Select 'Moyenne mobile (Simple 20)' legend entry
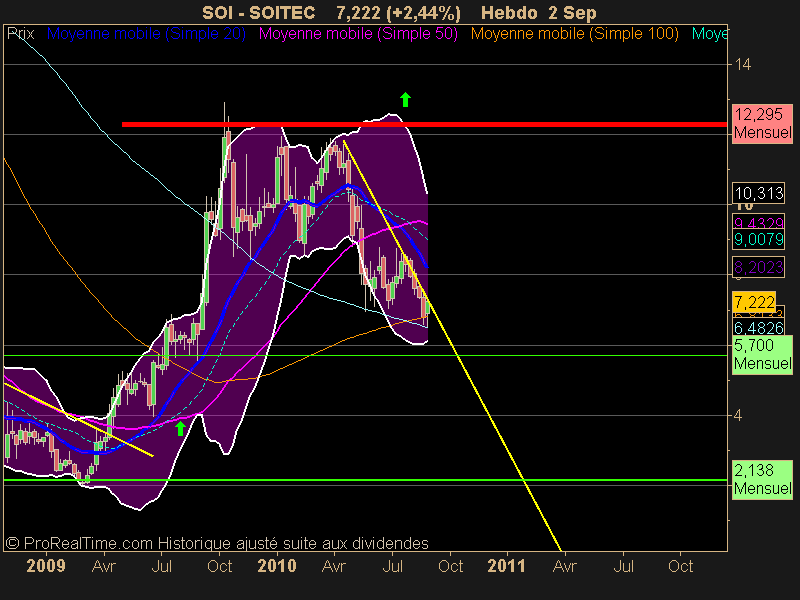The width and height of the screenshot is (800, 600). tap(146, 34)
